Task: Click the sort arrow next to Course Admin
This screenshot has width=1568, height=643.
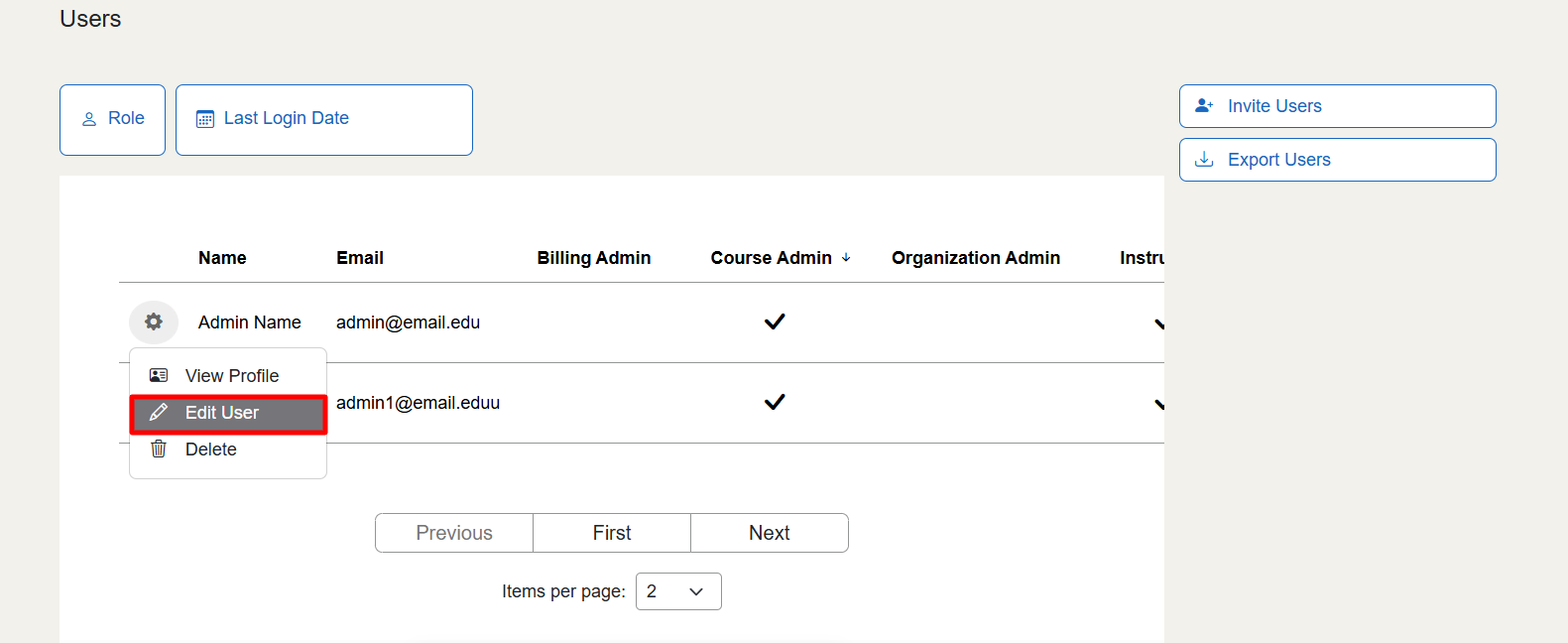Action: click(846, 258)
